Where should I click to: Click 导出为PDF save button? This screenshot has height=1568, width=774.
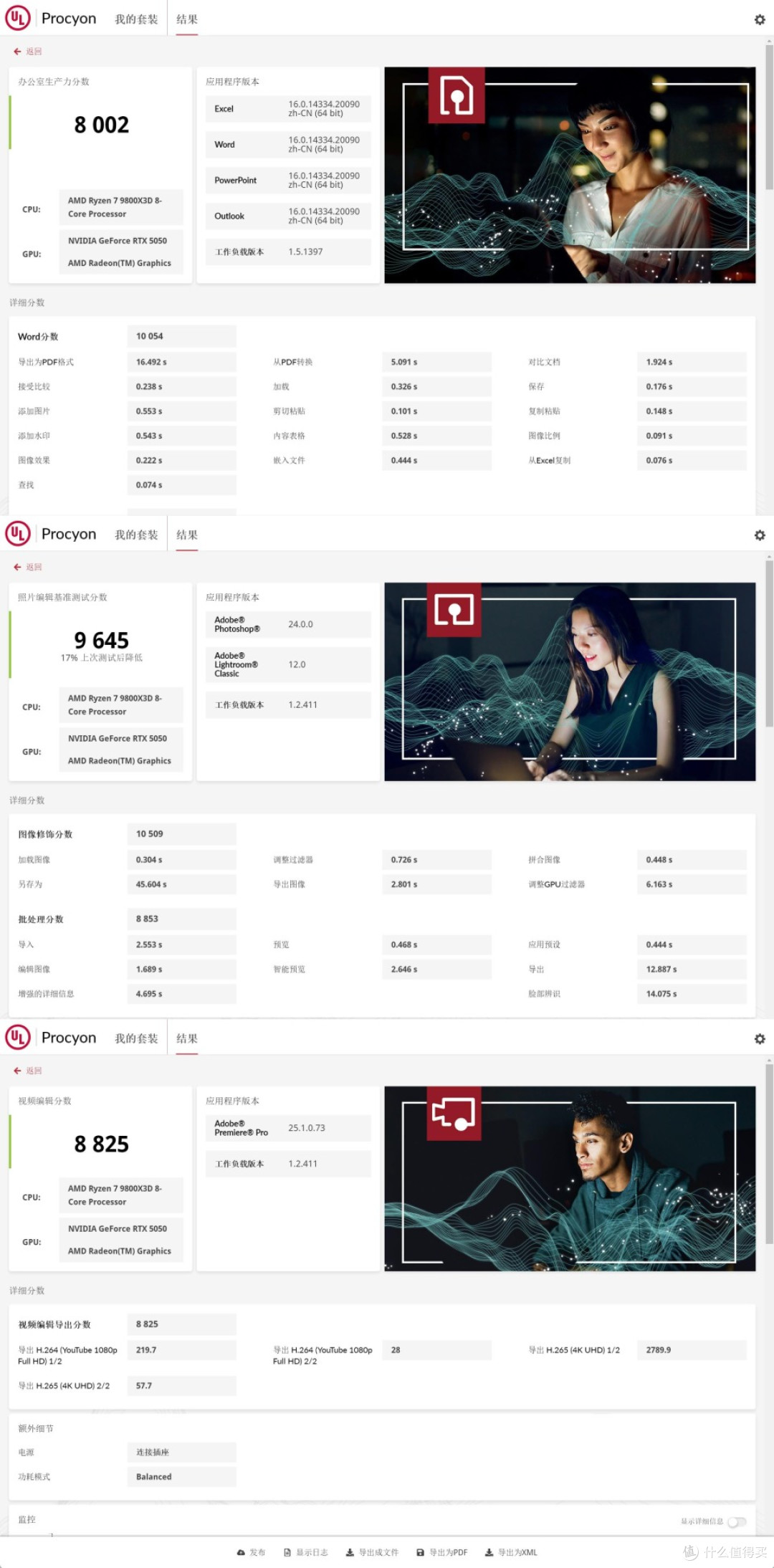tap(442, 1552)
